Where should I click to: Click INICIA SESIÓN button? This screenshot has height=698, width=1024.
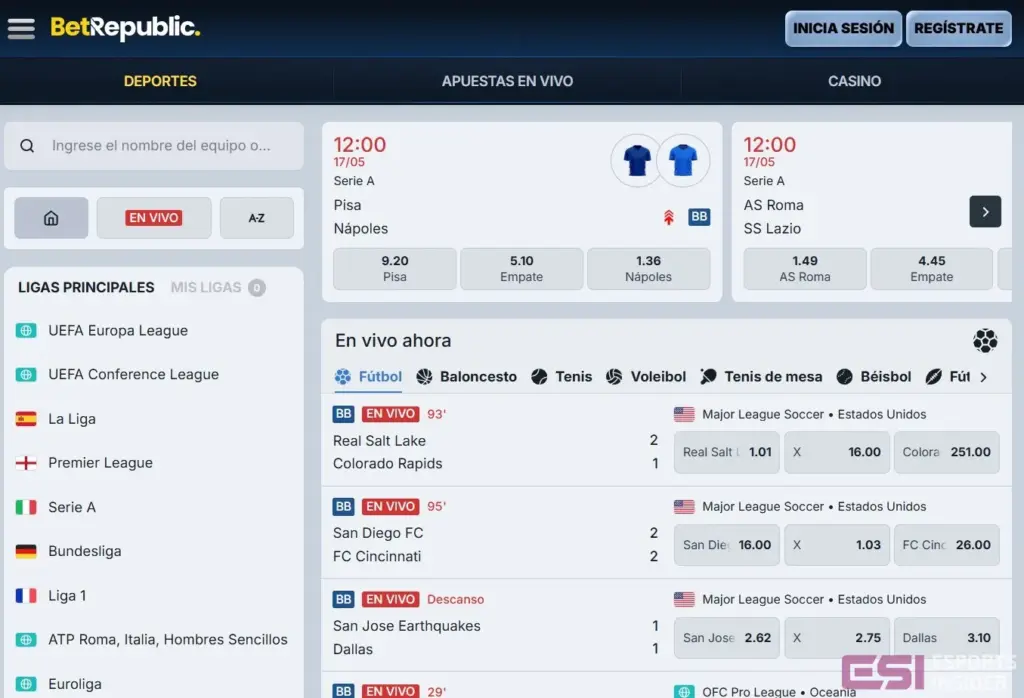[843, 28]
